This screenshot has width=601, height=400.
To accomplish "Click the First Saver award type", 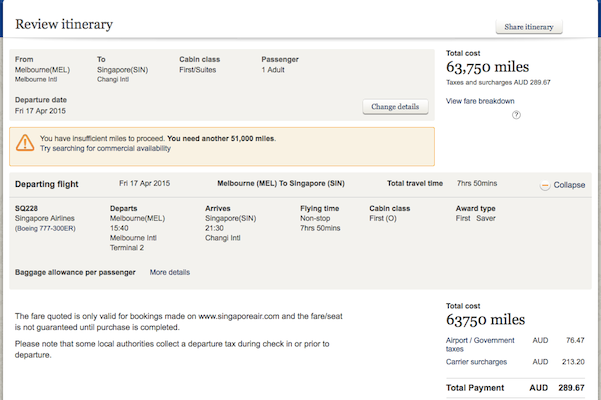I will [475, 218].
